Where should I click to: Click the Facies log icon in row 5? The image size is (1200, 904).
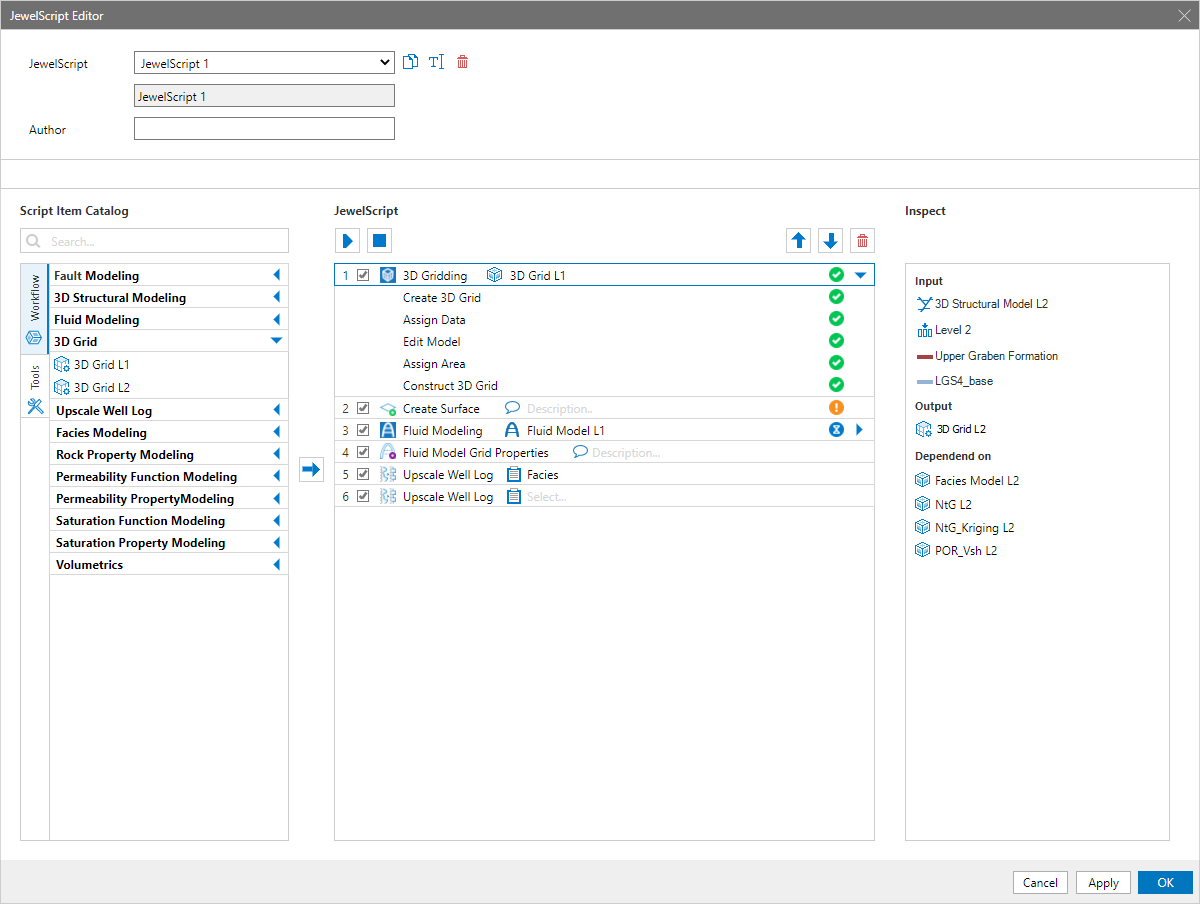[514, 475]
